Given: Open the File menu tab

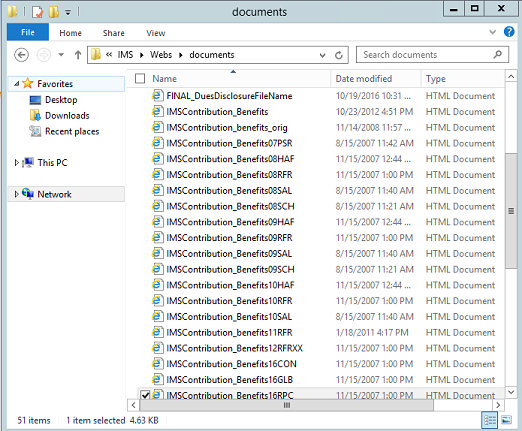Looking at the screenshot, I should pos(28,32).
